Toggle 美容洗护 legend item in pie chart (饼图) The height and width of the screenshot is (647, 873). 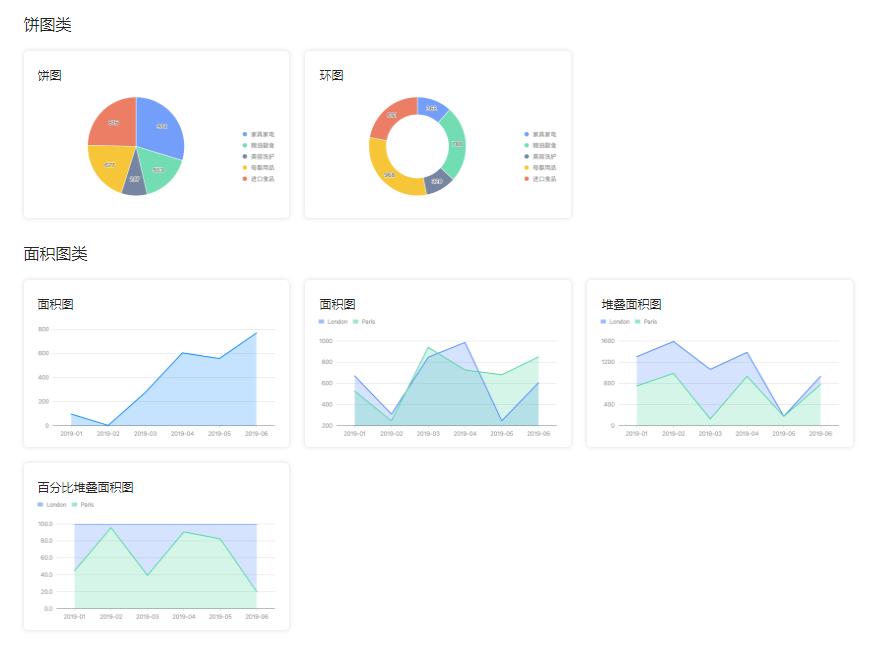click(x=258, y=156)
